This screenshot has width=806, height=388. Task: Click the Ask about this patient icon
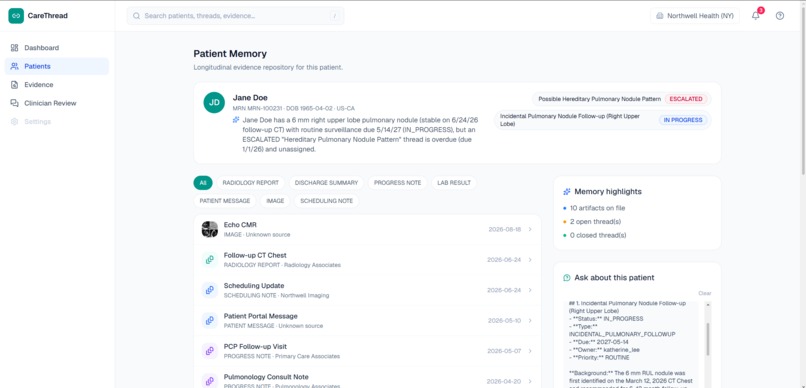click(x=566, y=278)
